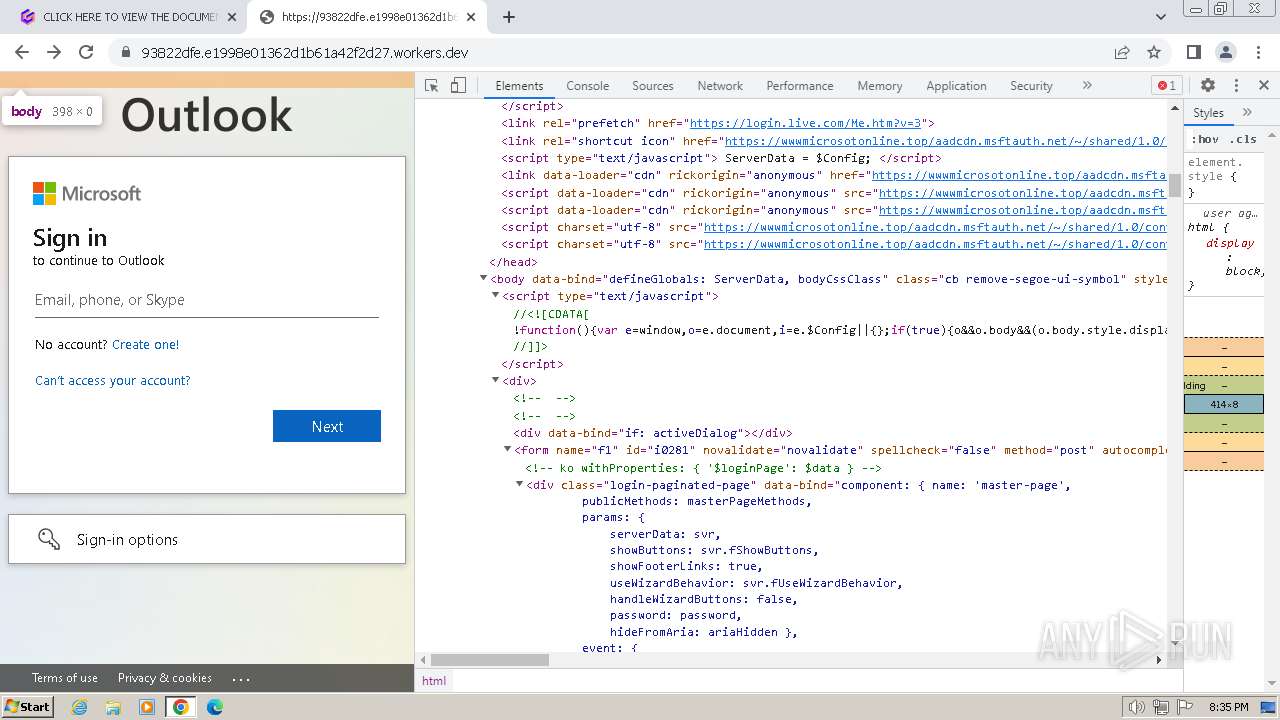
Task: Switch to 'CLICK HERE TO VIEW THE DOCUMENT' tab
Action: coord(128,17)
